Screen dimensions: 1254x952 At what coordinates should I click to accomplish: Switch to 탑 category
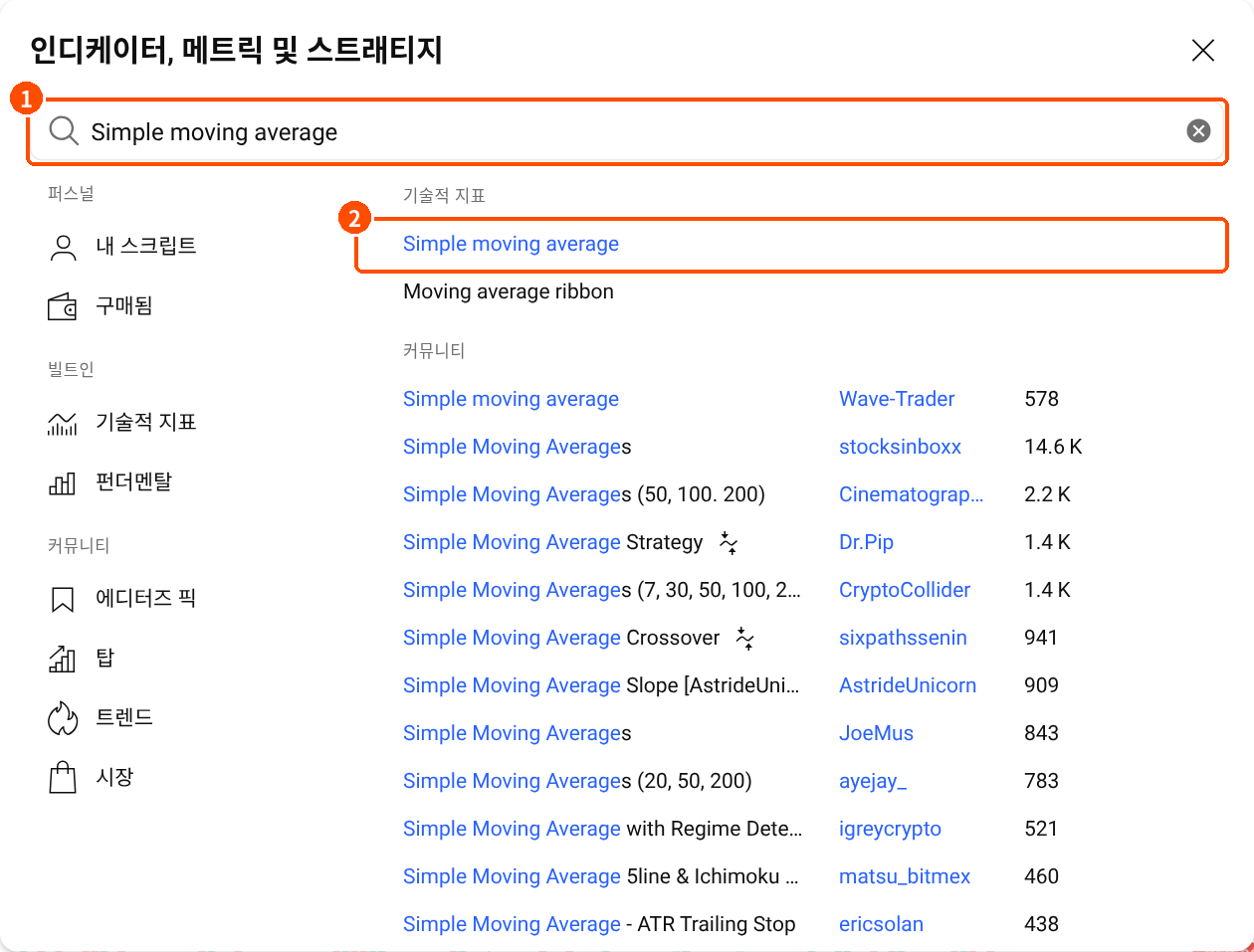click(105, 658)
